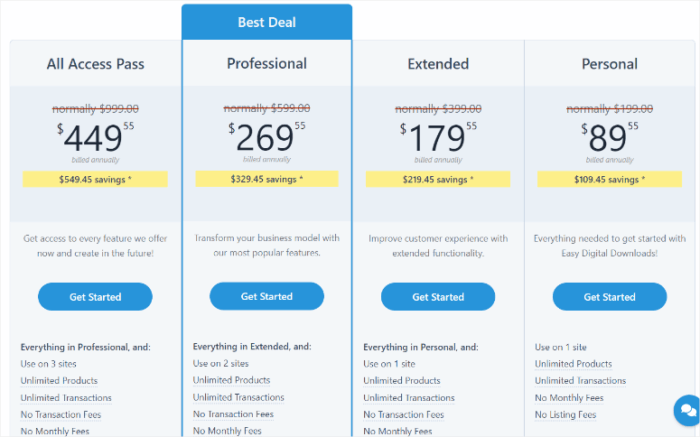
Task: Click Get Started under Professional plan
Action: point(267,296)
